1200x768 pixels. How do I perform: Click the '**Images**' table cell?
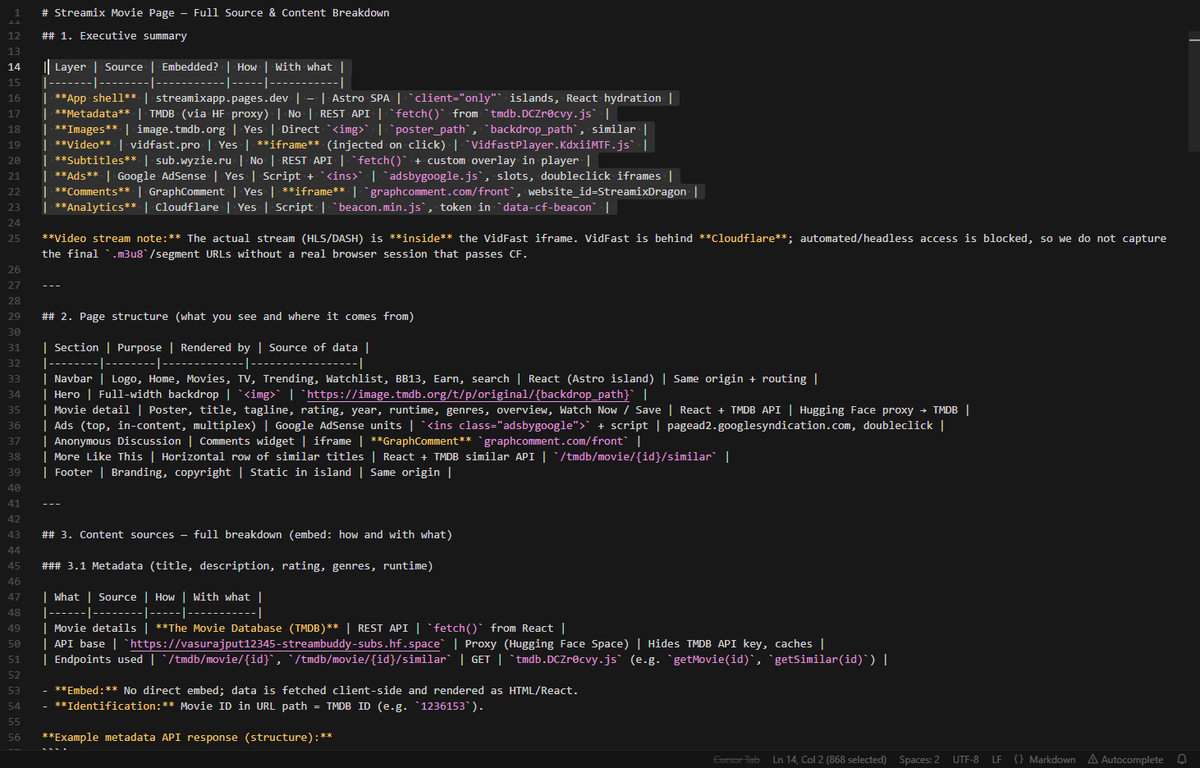86,129
